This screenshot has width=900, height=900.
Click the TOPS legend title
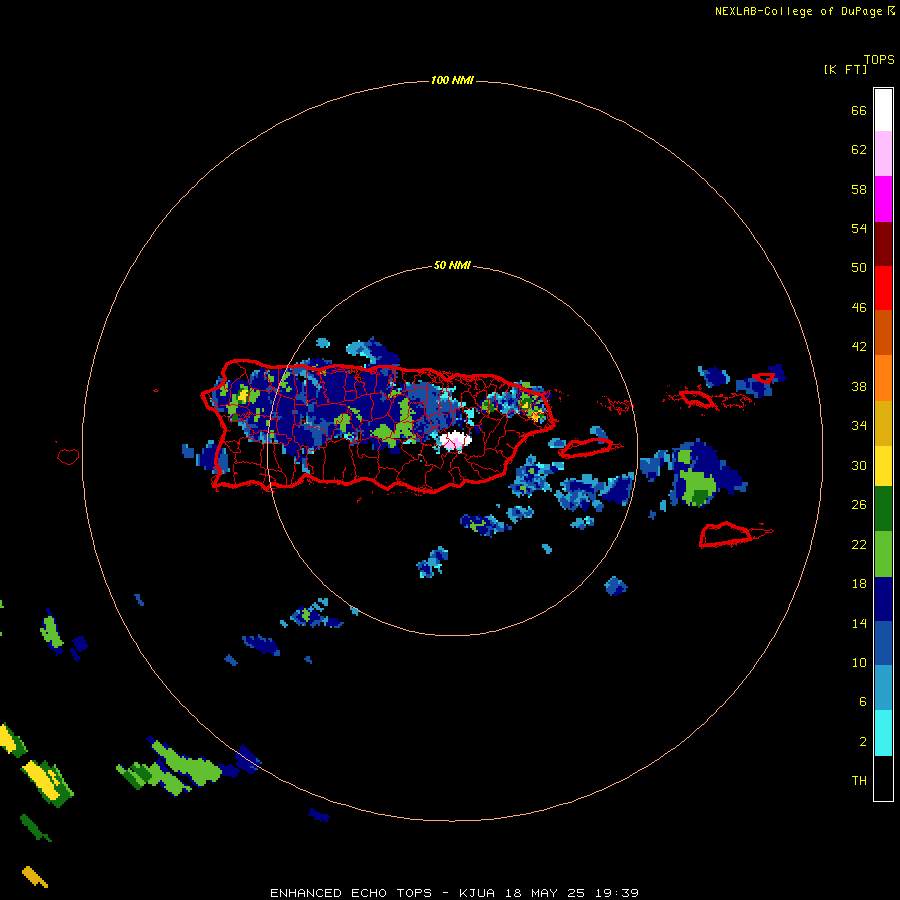879,59
